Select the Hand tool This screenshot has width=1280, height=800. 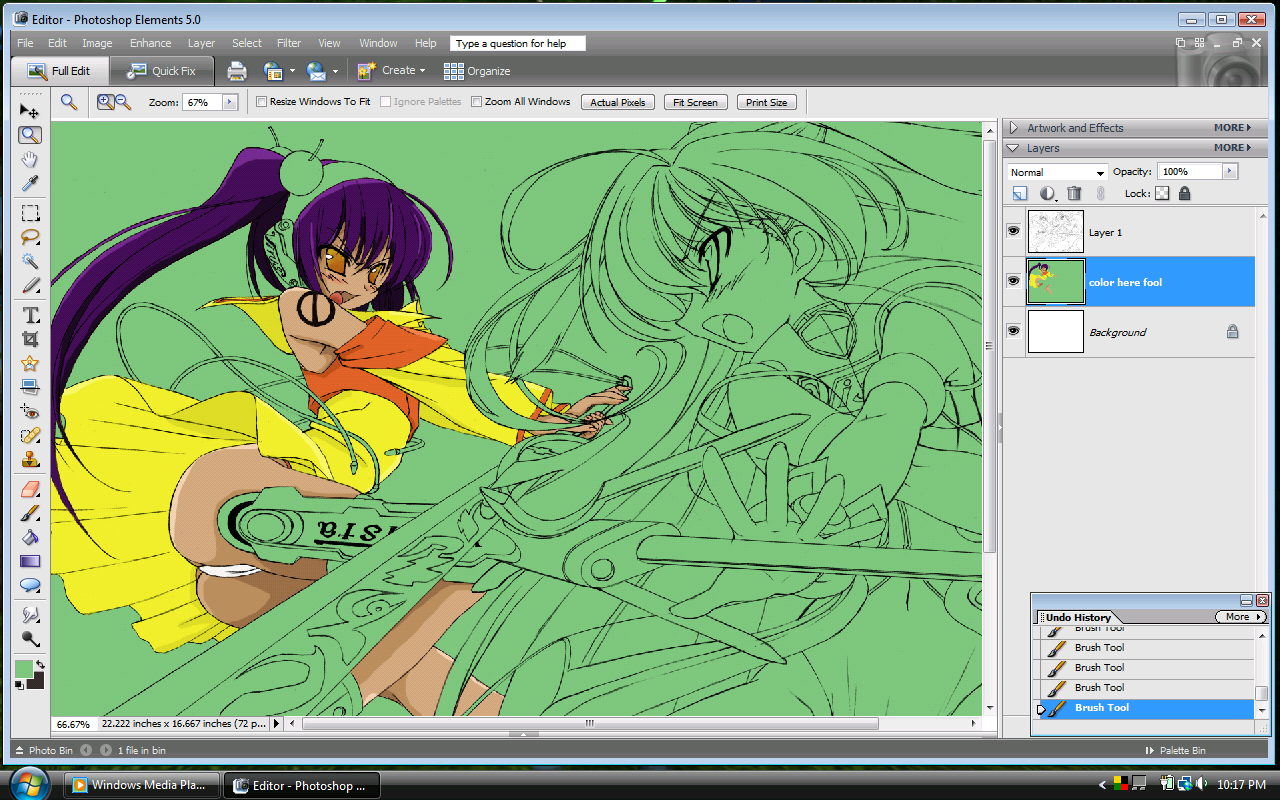30,160
